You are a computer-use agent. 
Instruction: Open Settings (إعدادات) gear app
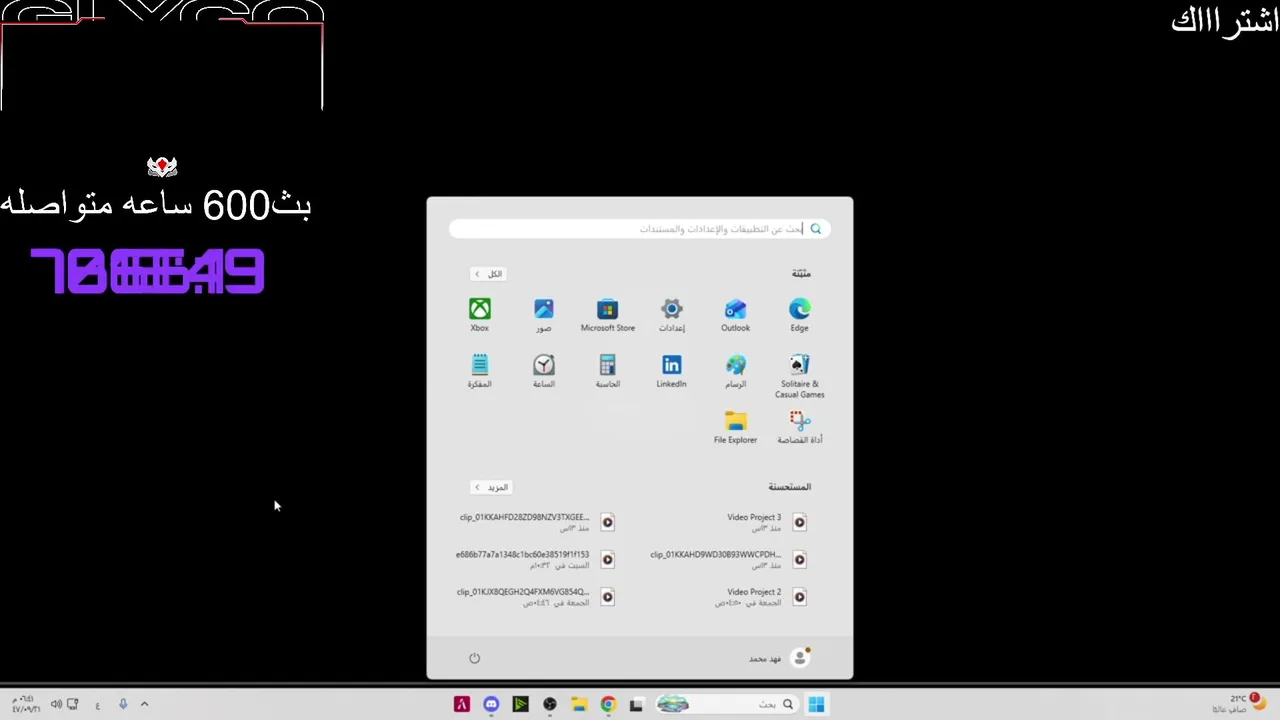(x=672, y=314)
